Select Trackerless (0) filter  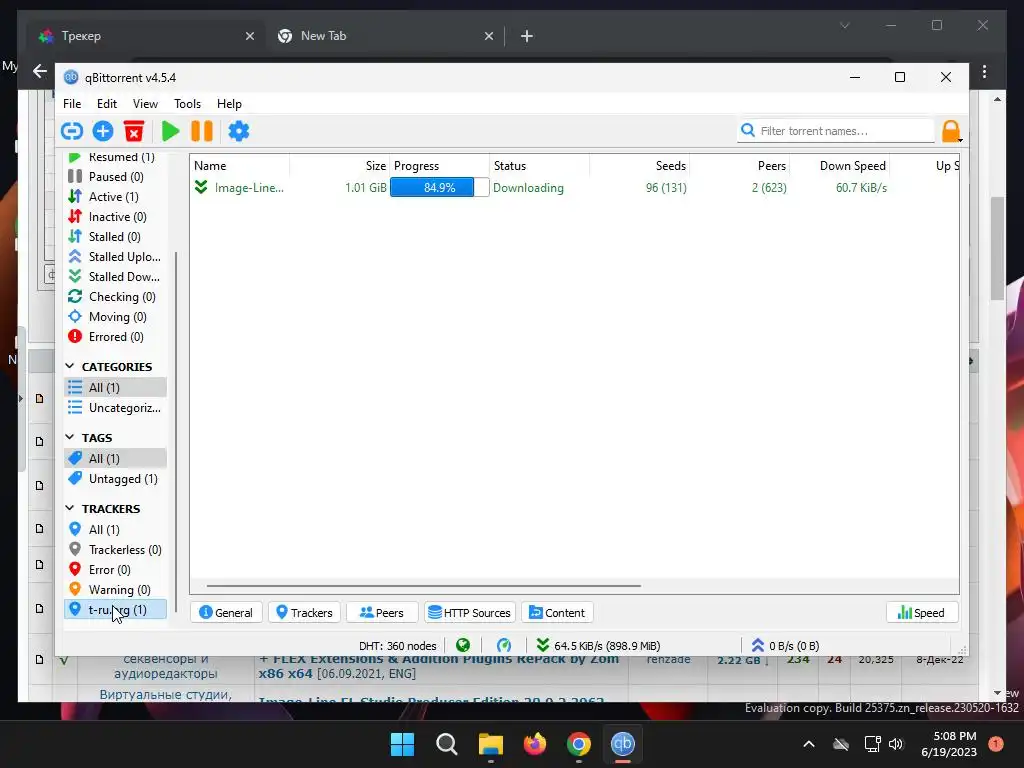pyautogui.click(x=116, y=550)
